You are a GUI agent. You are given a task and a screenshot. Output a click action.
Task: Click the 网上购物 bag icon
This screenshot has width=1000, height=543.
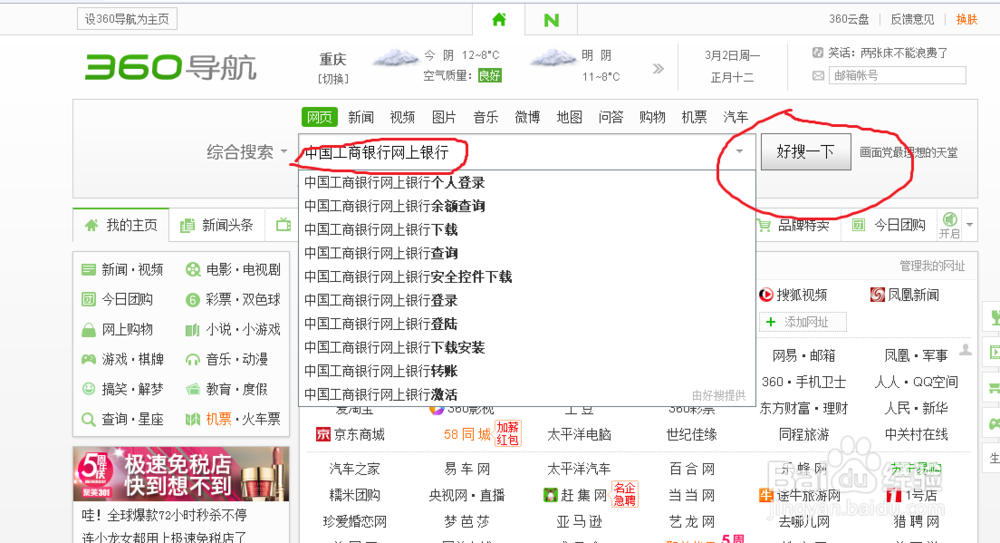tap(89, 330)
